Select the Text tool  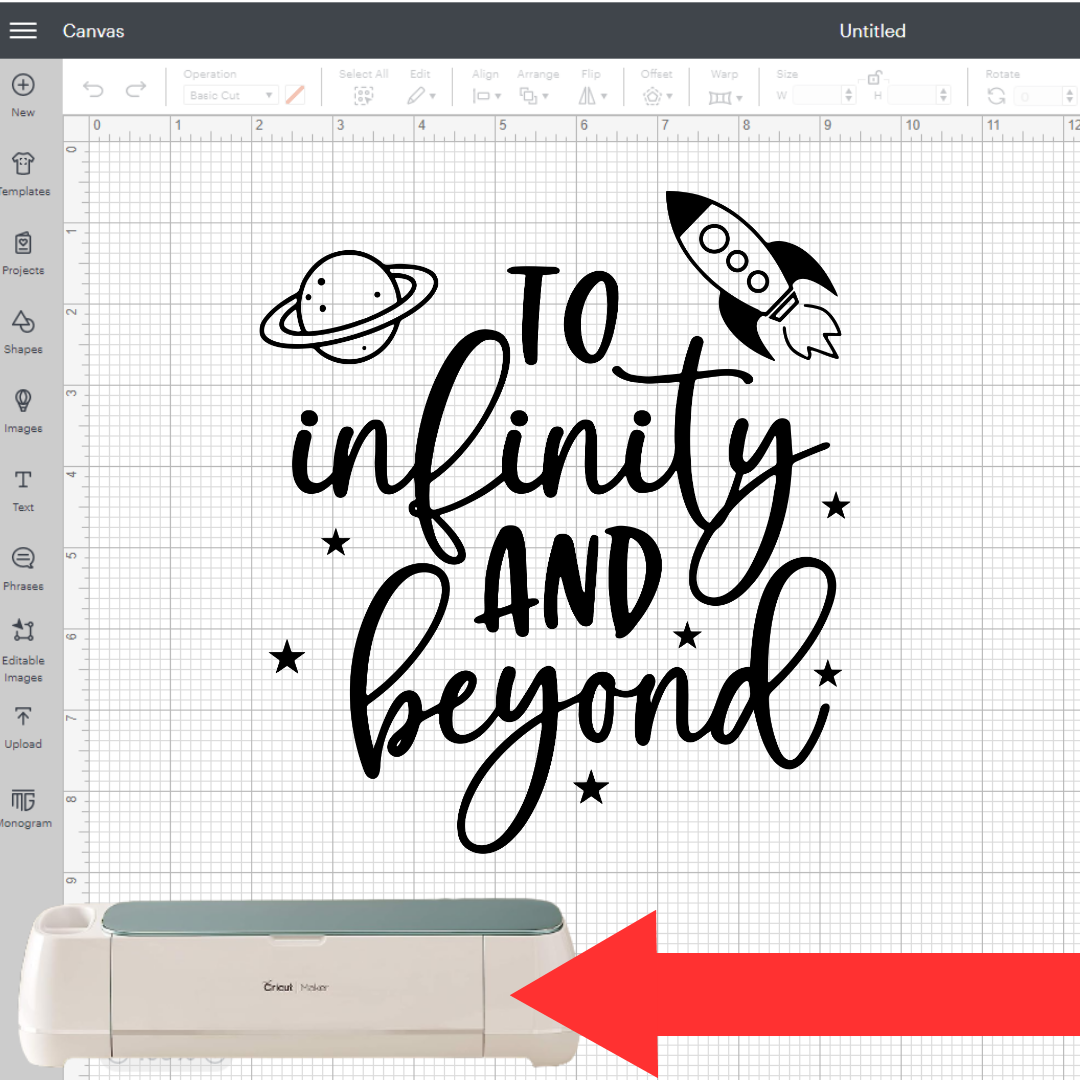pyautogui.click(x=23, y=490)
